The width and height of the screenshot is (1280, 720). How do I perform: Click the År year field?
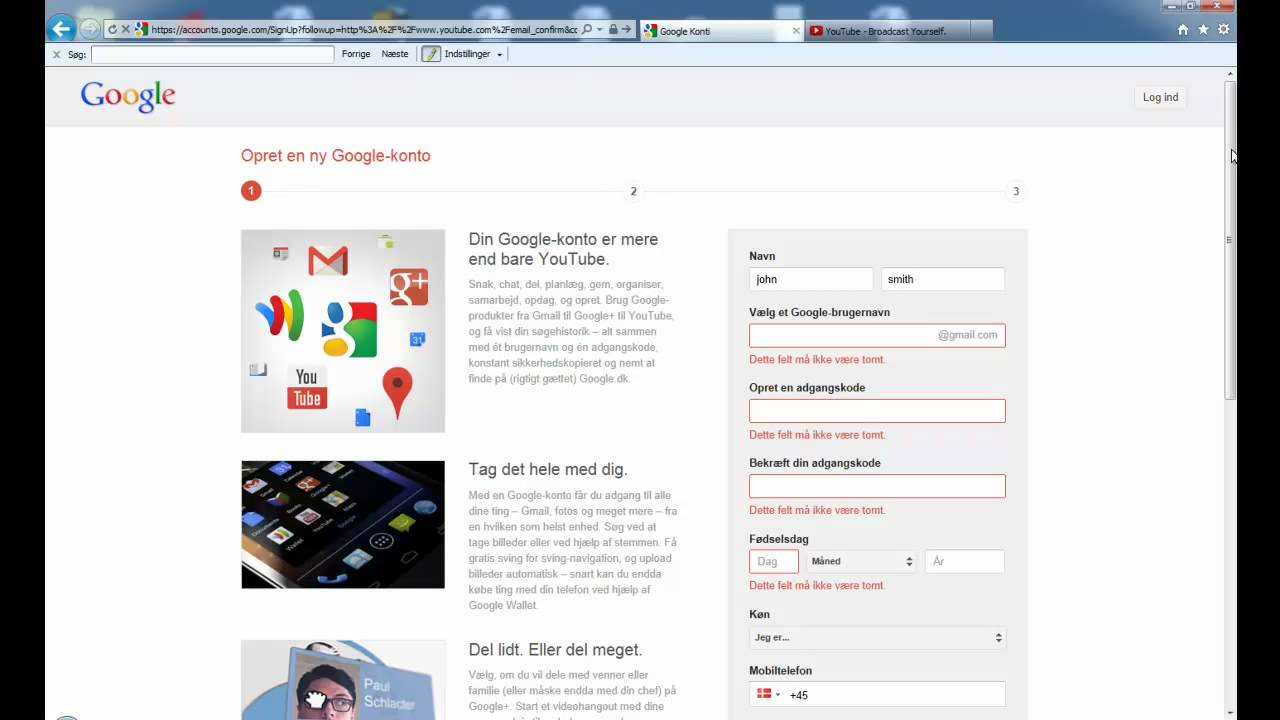coord(965,561)
